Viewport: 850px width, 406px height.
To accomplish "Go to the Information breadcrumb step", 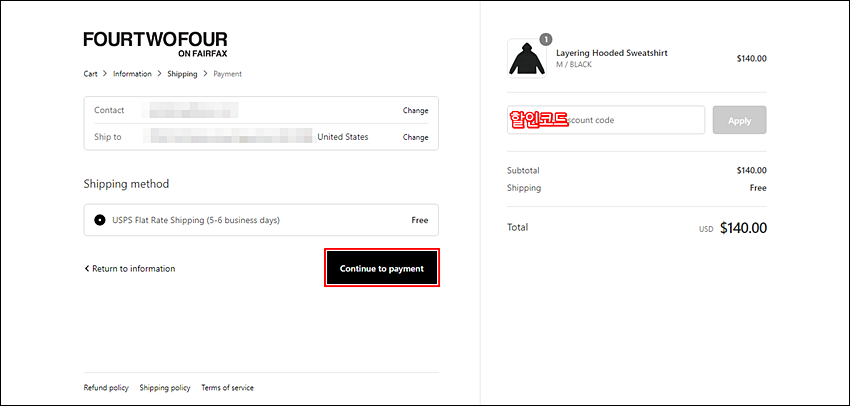I will [x=132, y=74].
